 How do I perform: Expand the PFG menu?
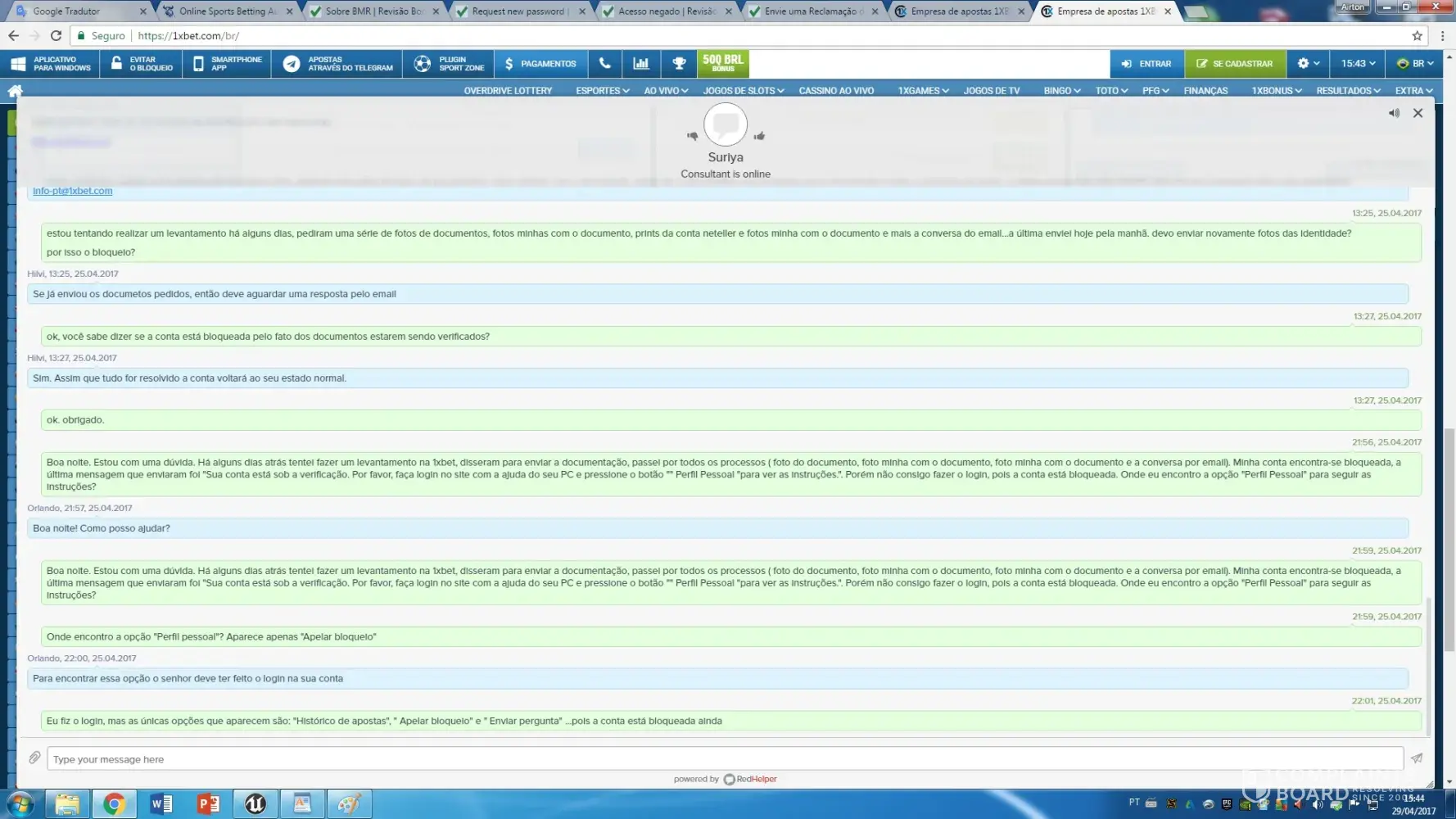[x=1155, y=91]
